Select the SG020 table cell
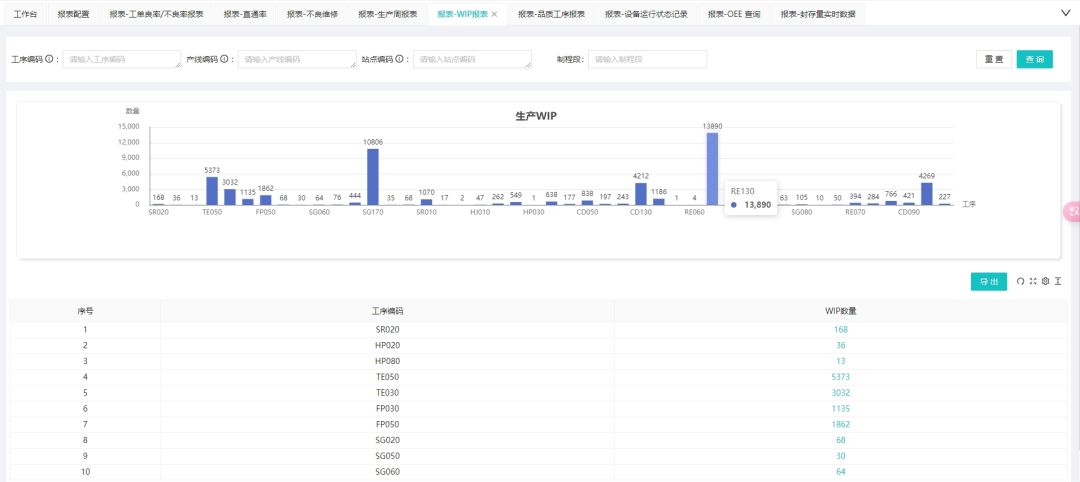This screenshot has height=482, width=1080. pyautogui.click(x=387, y=441)
